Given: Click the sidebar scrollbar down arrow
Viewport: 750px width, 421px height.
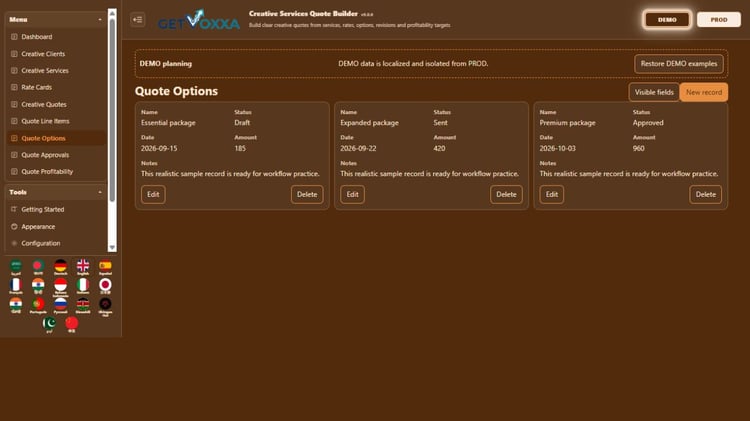Looking at the screenshot, I should pos(112,247).
